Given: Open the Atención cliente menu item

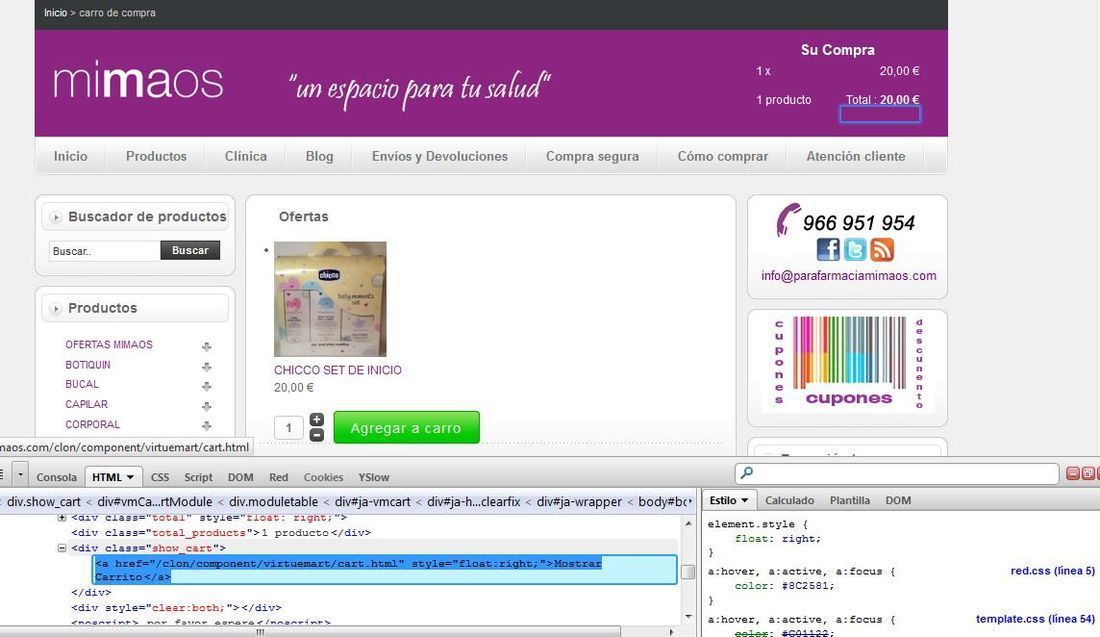Looking at the screenshot, I should click(856, 156).
